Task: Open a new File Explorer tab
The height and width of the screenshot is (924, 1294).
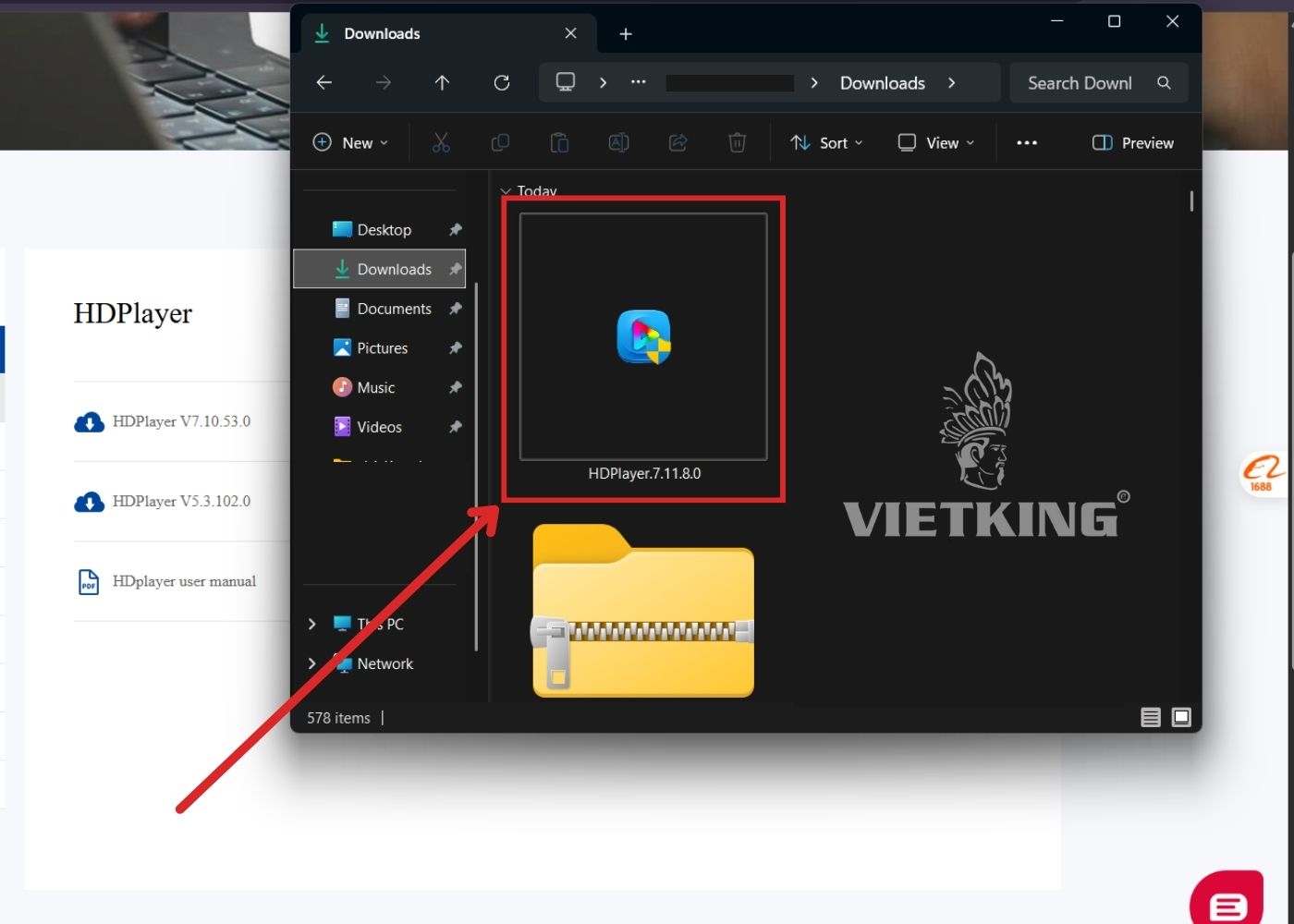Action: (626, 33)
